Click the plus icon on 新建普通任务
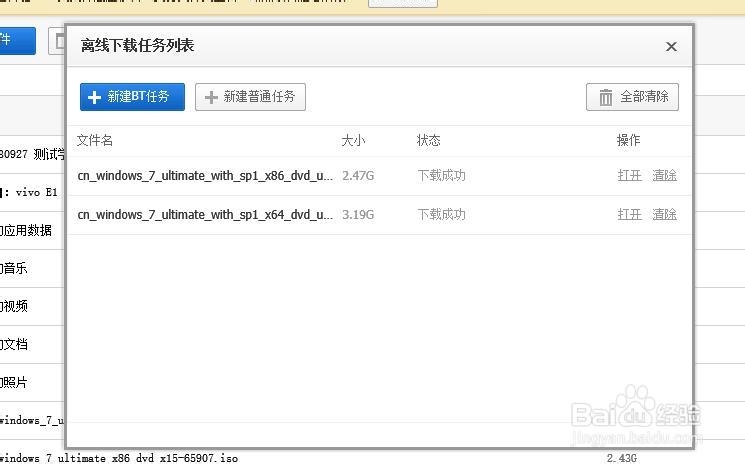745x464 pixels. (211, 97)
